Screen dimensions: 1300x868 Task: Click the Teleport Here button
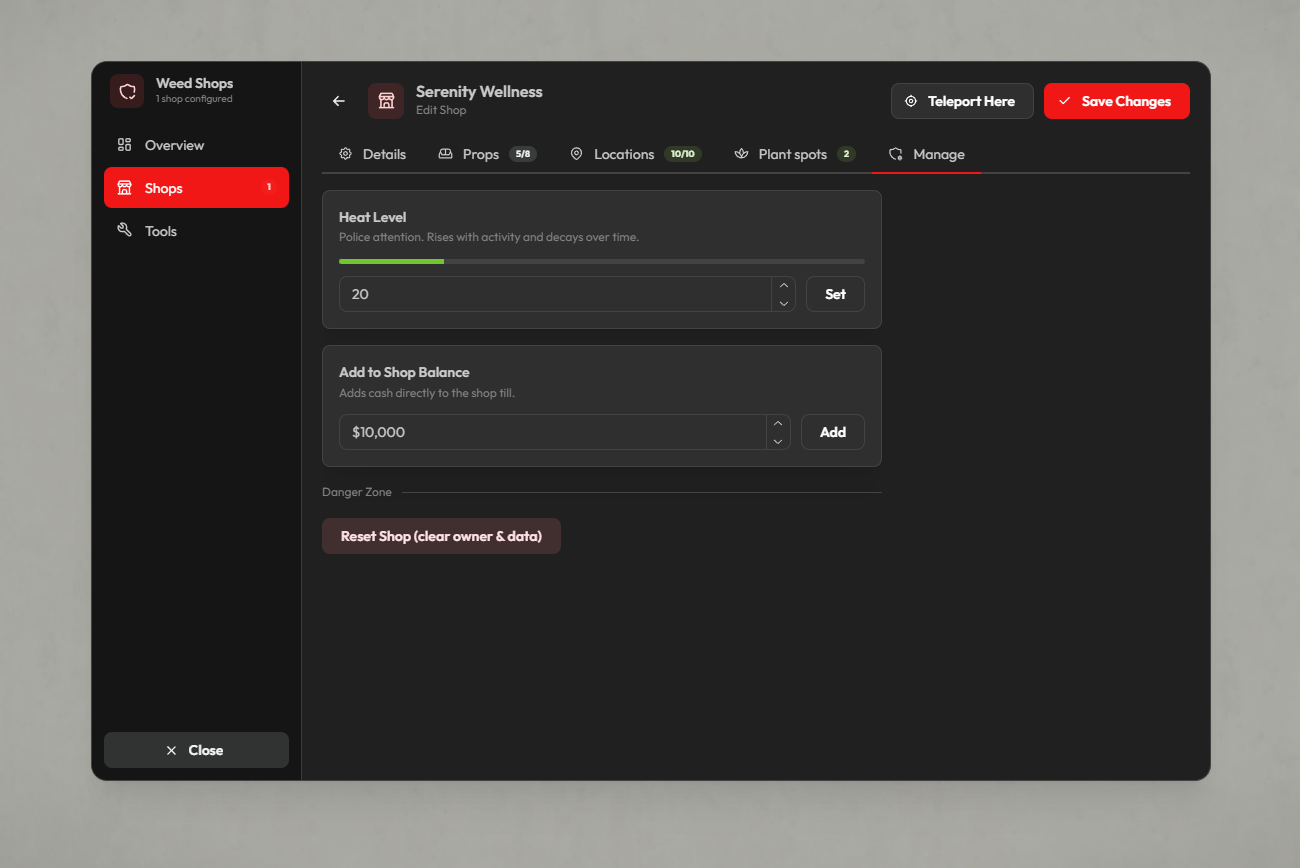click(962, 101)
